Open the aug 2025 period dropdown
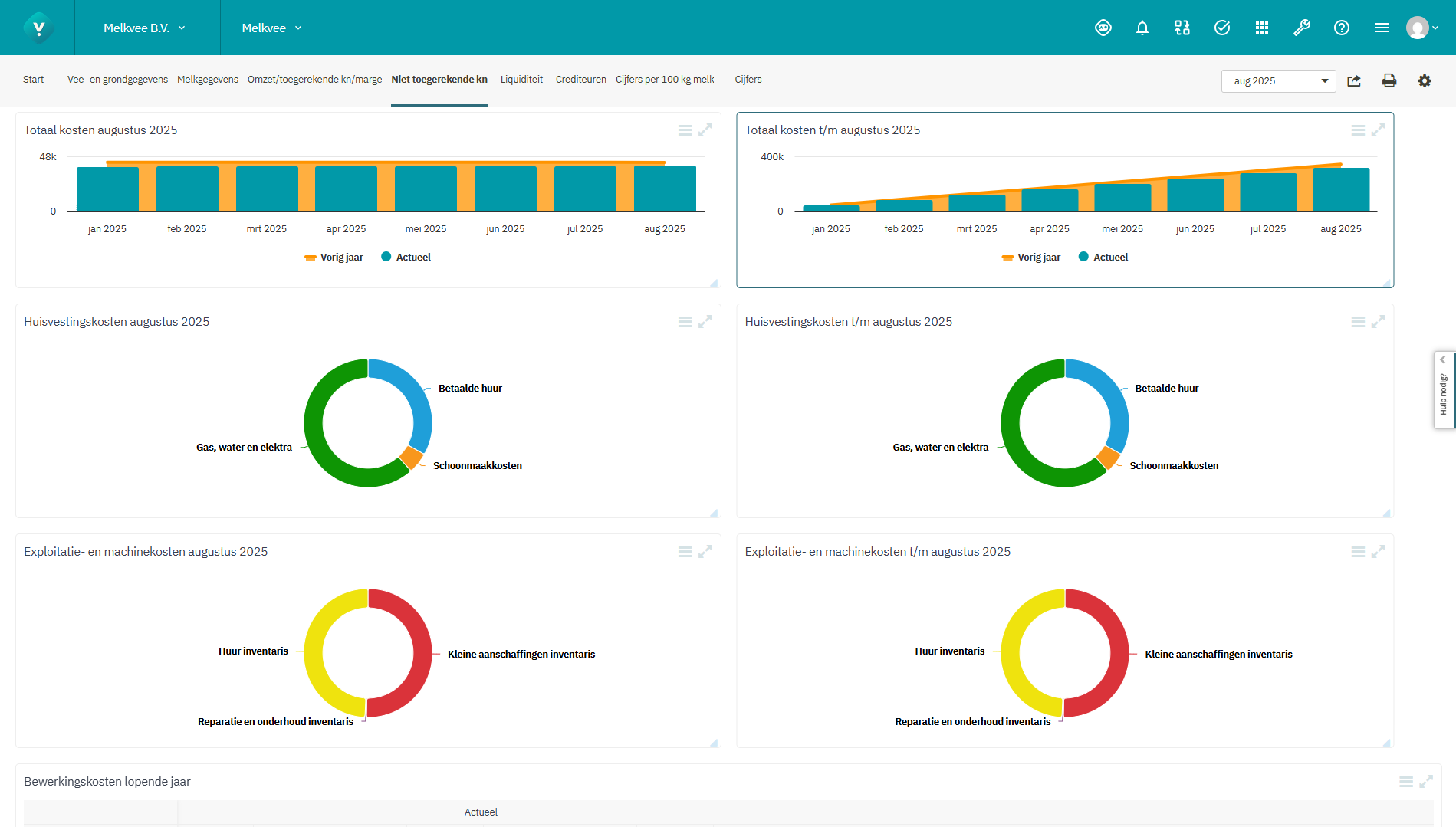1456x827 pixels. click(x=1278, y=81)
